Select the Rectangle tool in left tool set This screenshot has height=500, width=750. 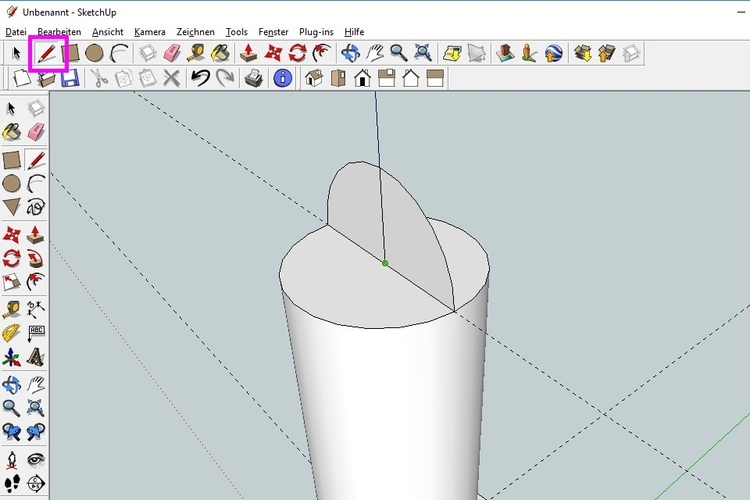pyautogui.click(x=11, y=160)
